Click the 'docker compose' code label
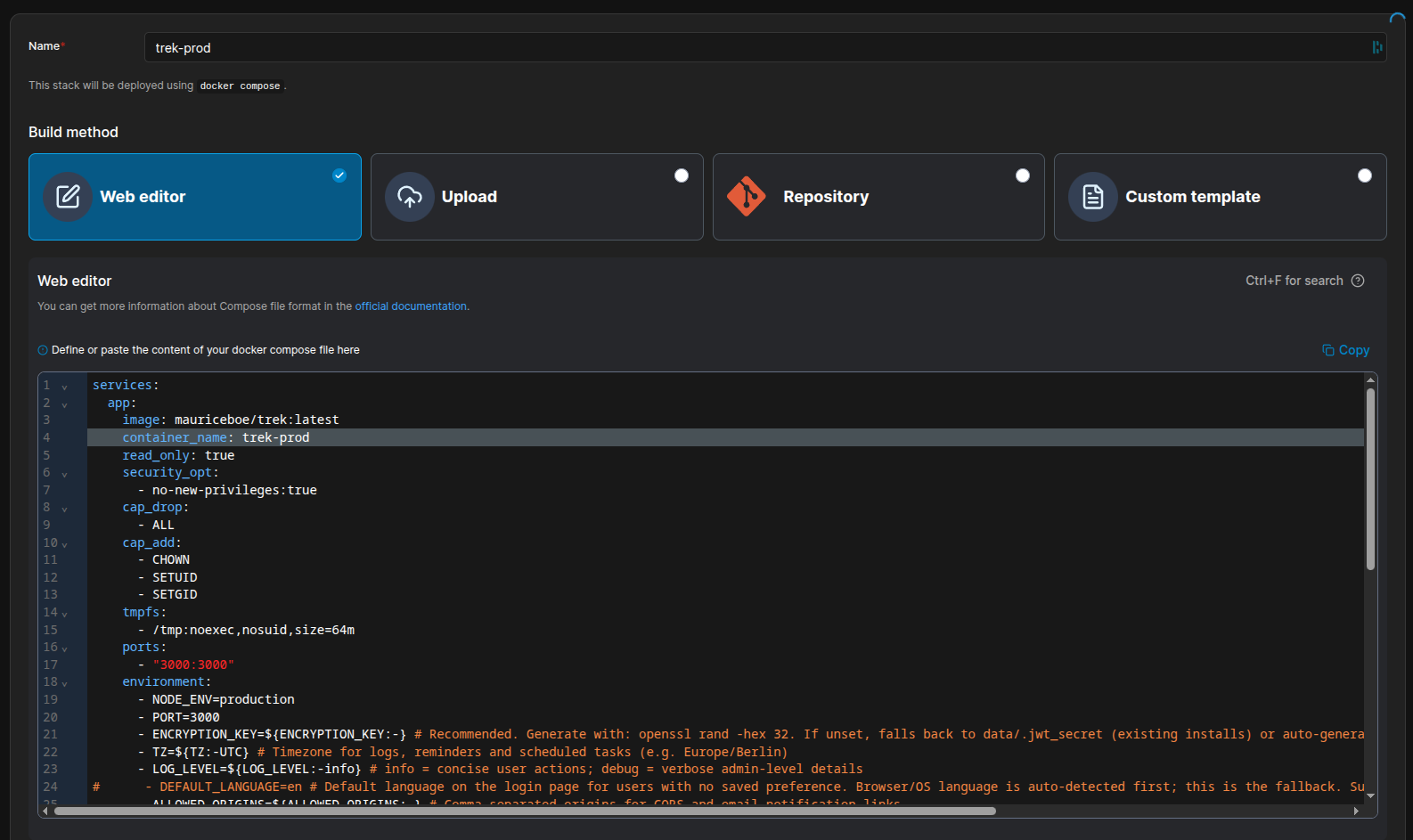Viewport: 1413px width, 840px height. click(240, 86)
